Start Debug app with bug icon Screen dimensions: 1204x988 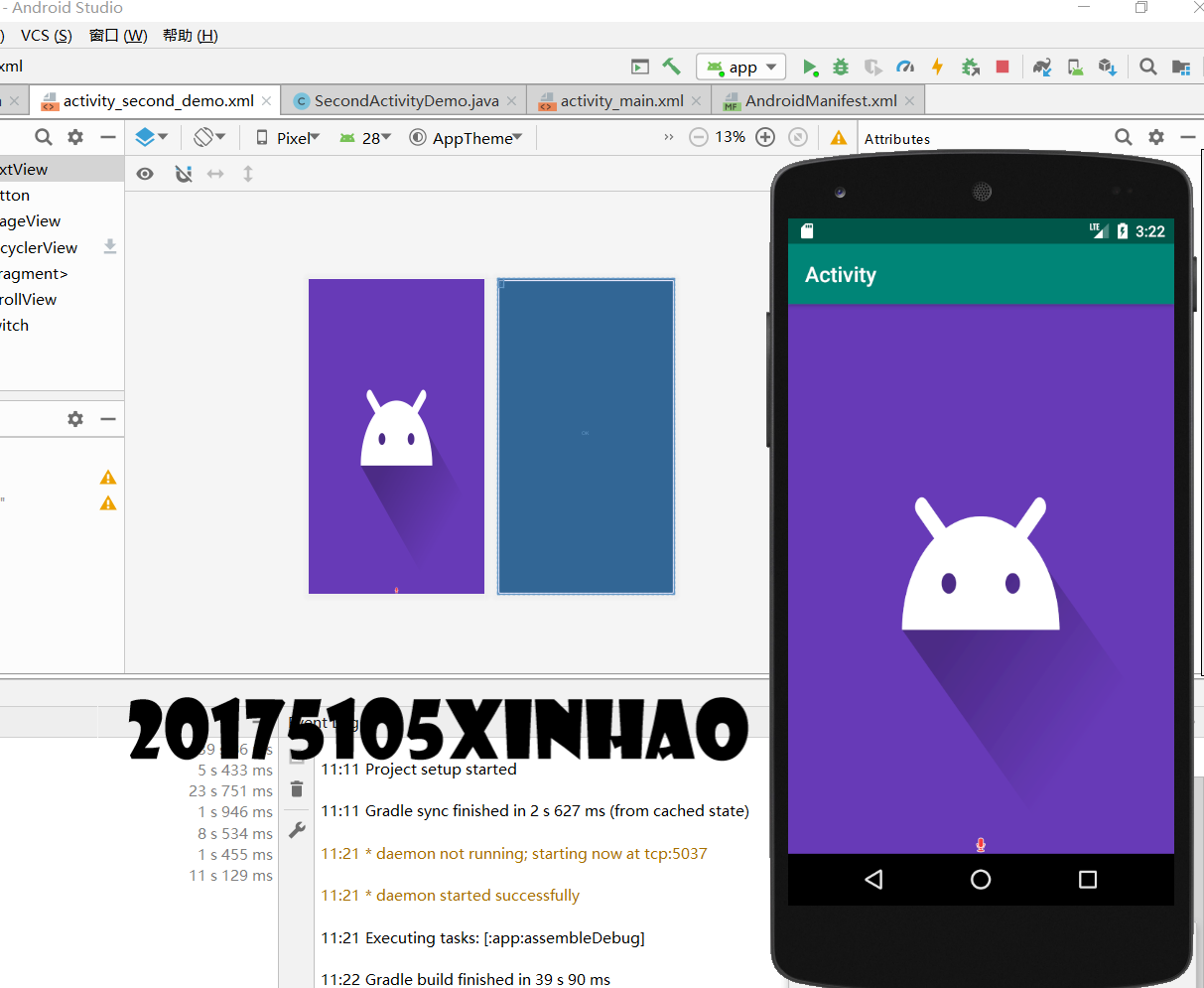(x=841, y=67)
